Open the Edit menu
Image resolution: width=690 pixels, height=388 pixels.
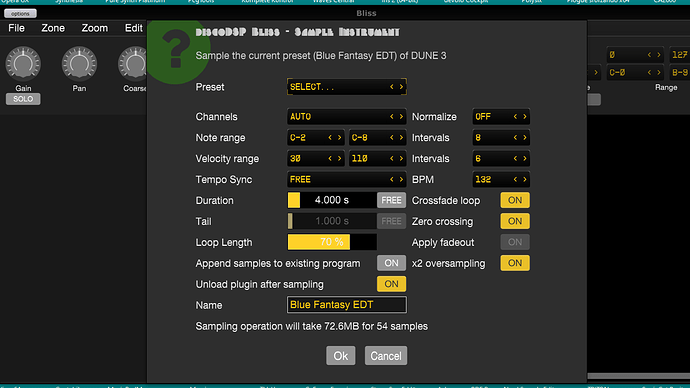(x=133, y=28)
